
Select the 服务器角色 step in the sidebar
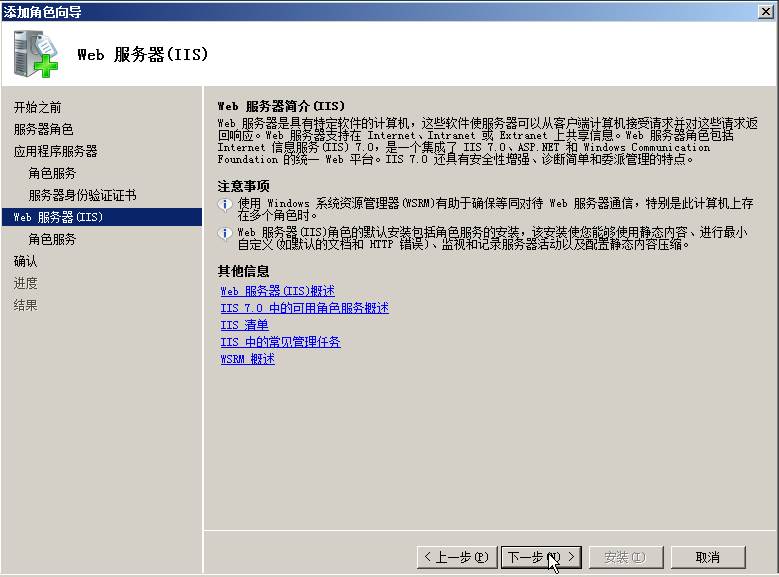point(43,129)
